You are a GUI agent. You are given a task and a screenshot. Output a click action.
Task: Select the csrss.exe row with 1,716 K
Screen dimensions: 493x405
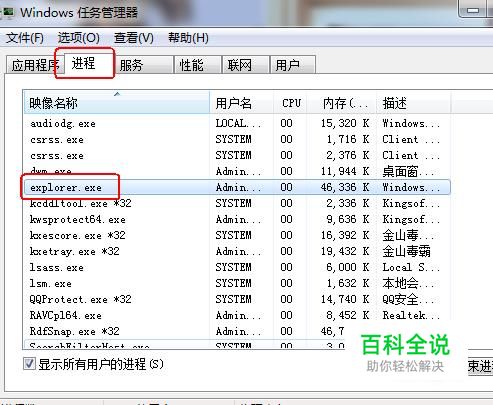(x=237, y=139)
